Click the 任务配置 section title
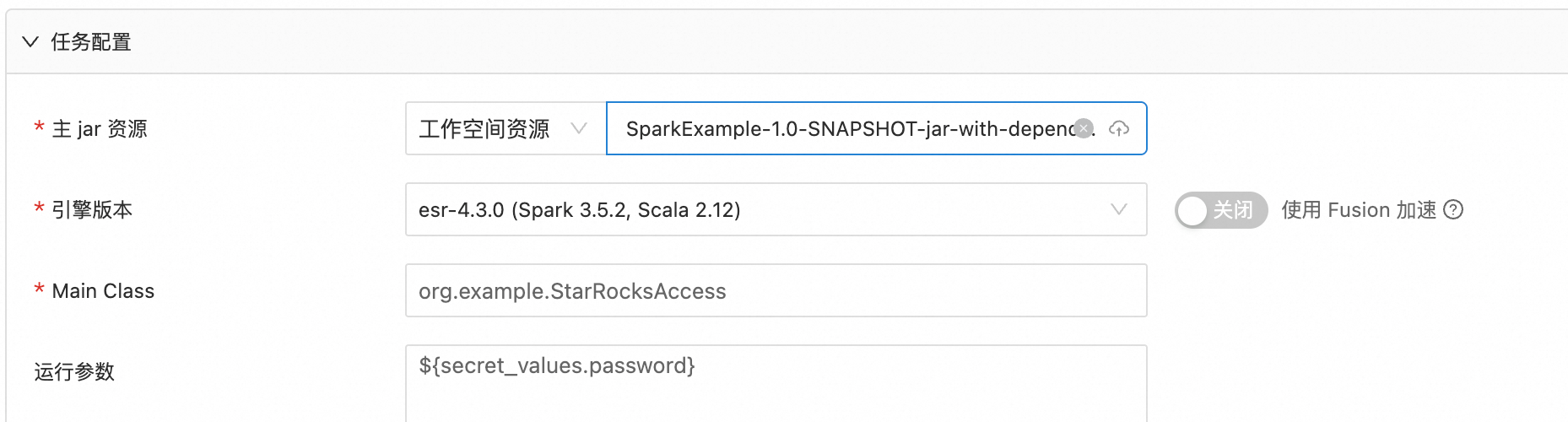This screenshot has width=1568, height=422. pos(91,42)
